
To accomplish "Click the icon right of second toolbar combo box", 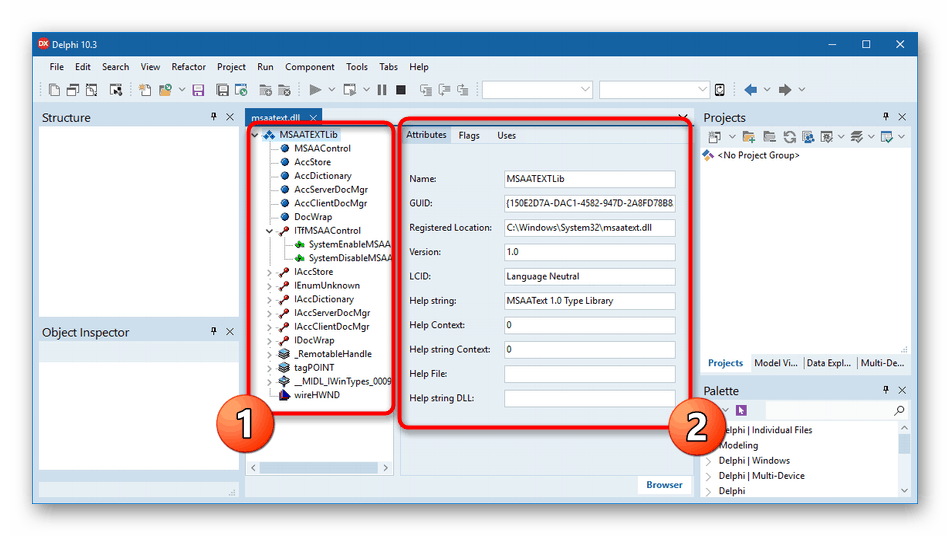I will pyautogui.click(x=720, y=90).
